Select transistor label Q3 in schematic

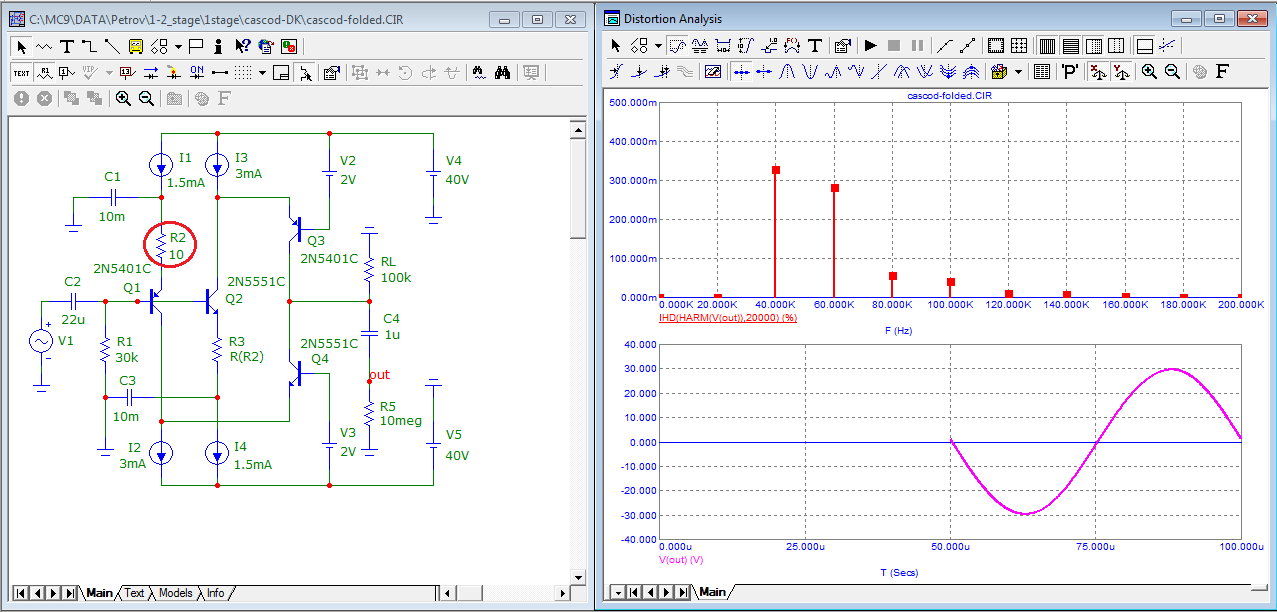pos(316,241)
